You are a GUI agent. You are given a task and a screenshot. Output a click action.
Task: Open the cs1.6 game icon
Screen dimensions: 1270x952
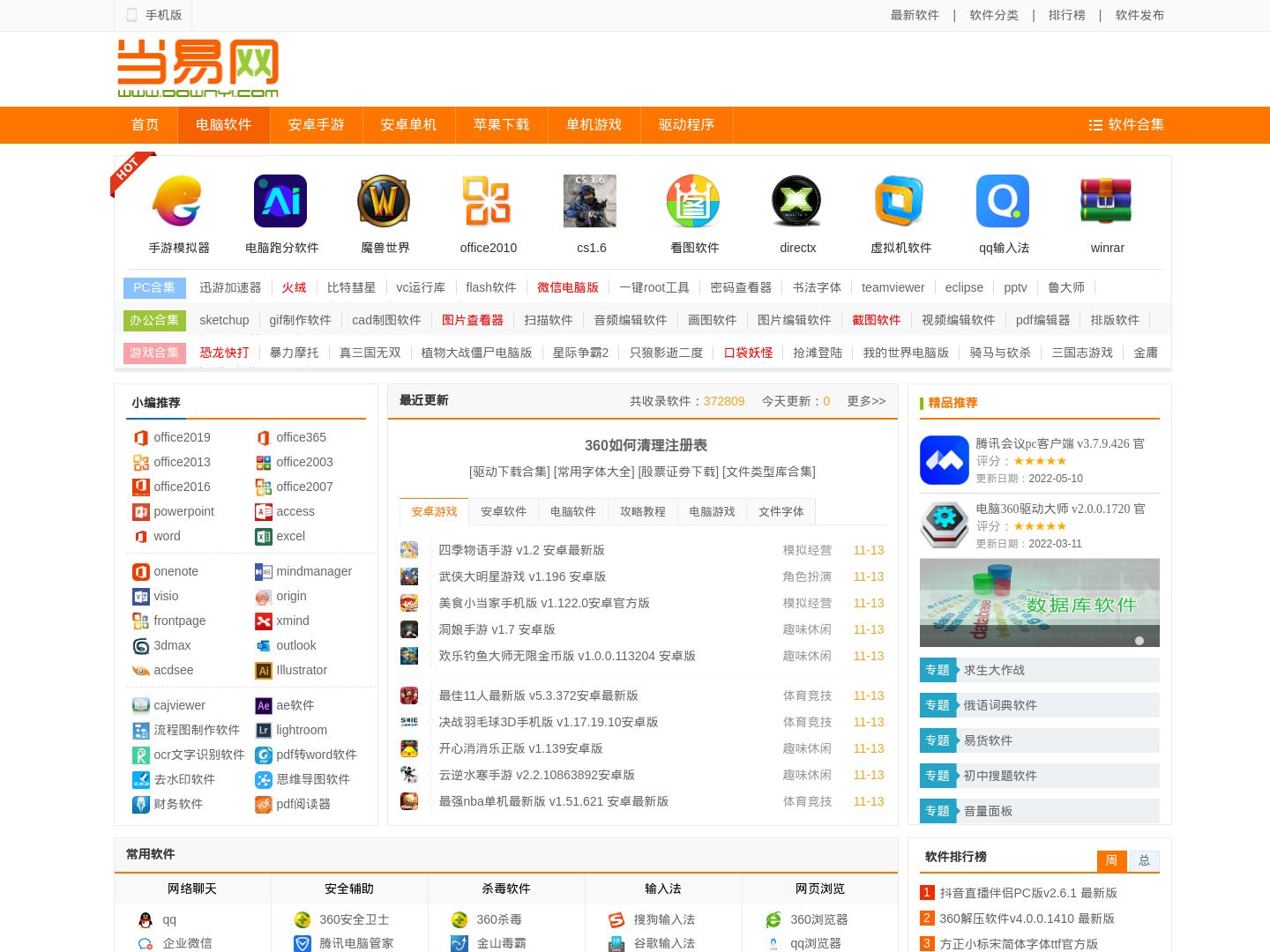[590, 201]
